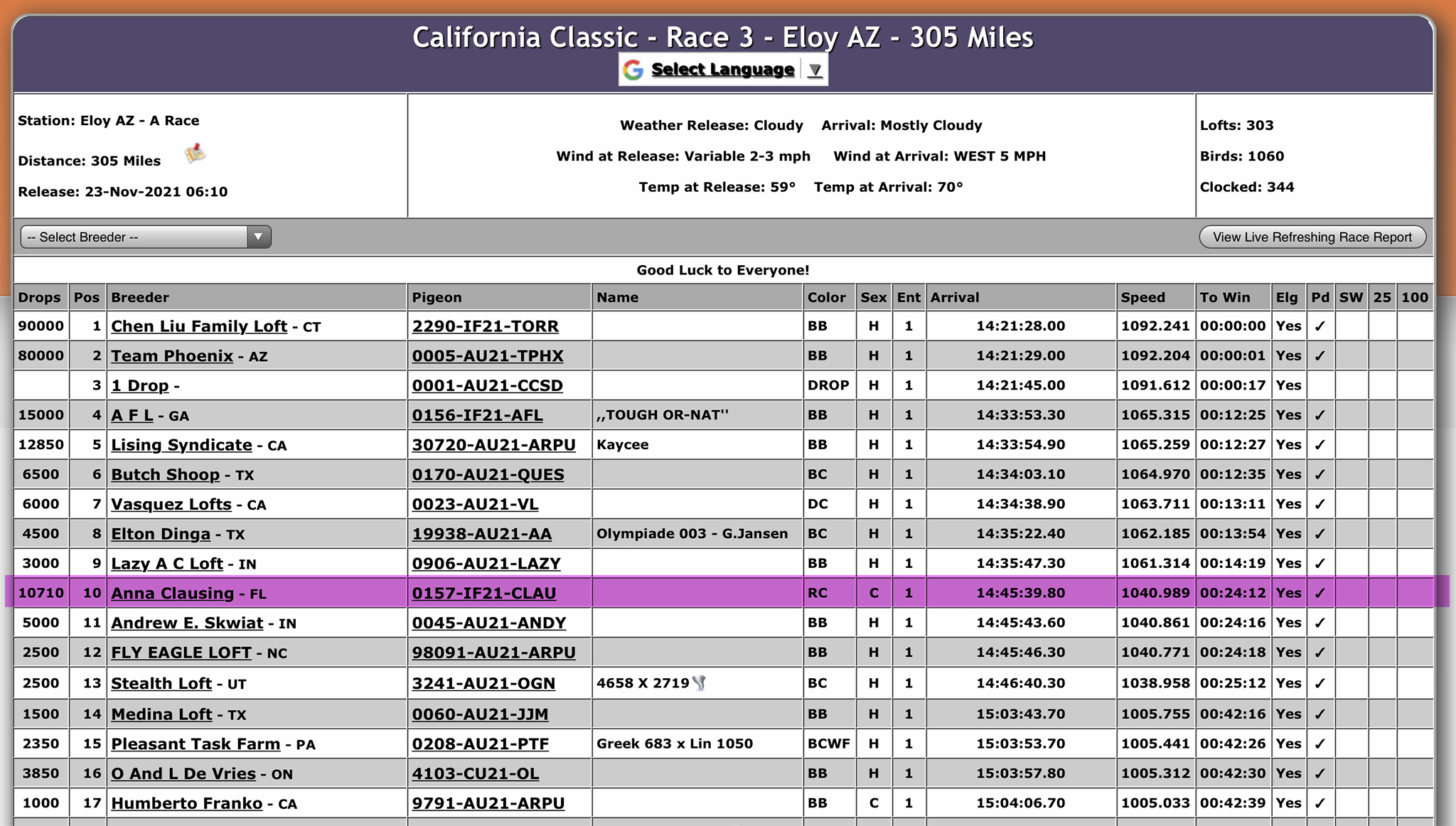Click Paid checkmark in Humberto Franko row
The image size is (1456, 826).
click(x=1320, y=803)
